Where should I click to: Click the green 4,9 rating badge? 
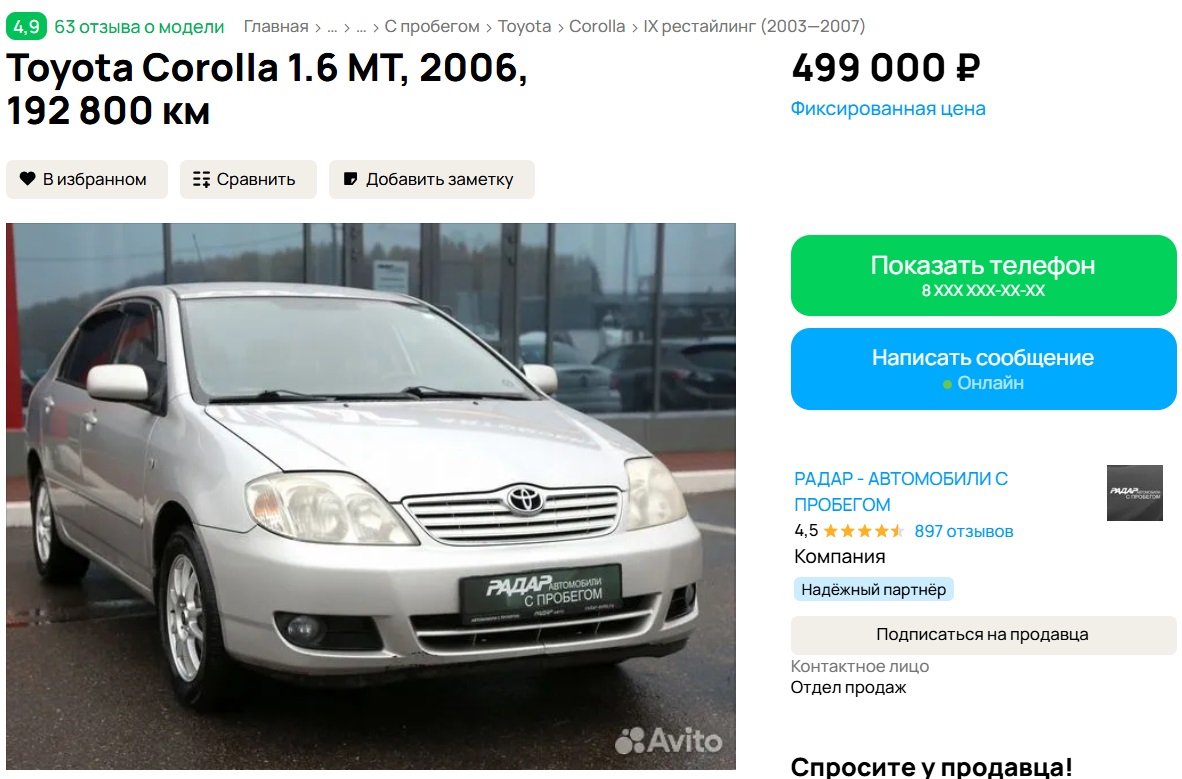point(26,27)
